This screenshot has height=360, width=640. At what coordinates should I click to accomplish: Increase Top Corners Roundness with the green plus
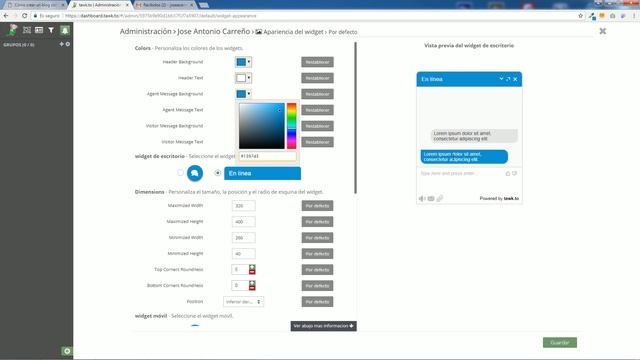click(252, 267)
